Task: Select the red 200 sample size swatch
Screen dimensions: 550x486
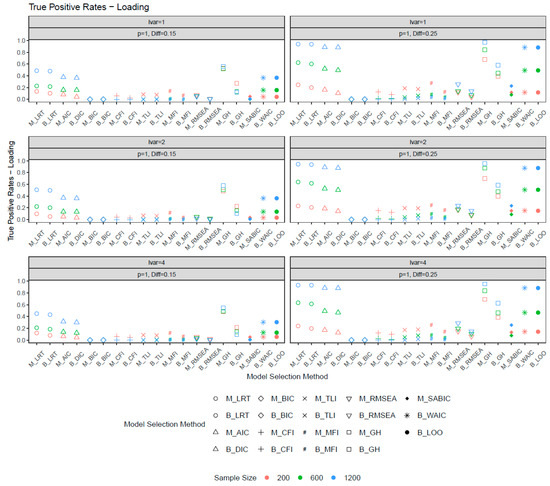Action: tap(267, 478)
